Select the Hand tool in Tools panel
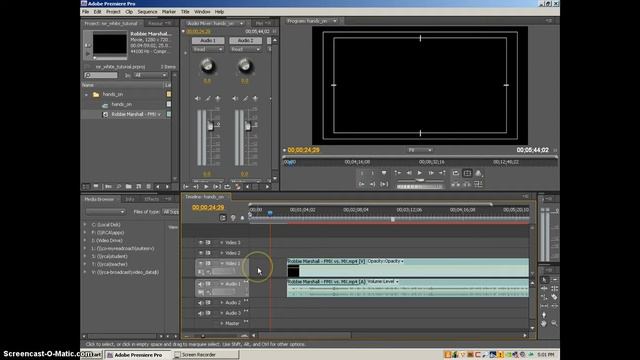This screenshot has height=360, width=640. click(x=544, y=323)
